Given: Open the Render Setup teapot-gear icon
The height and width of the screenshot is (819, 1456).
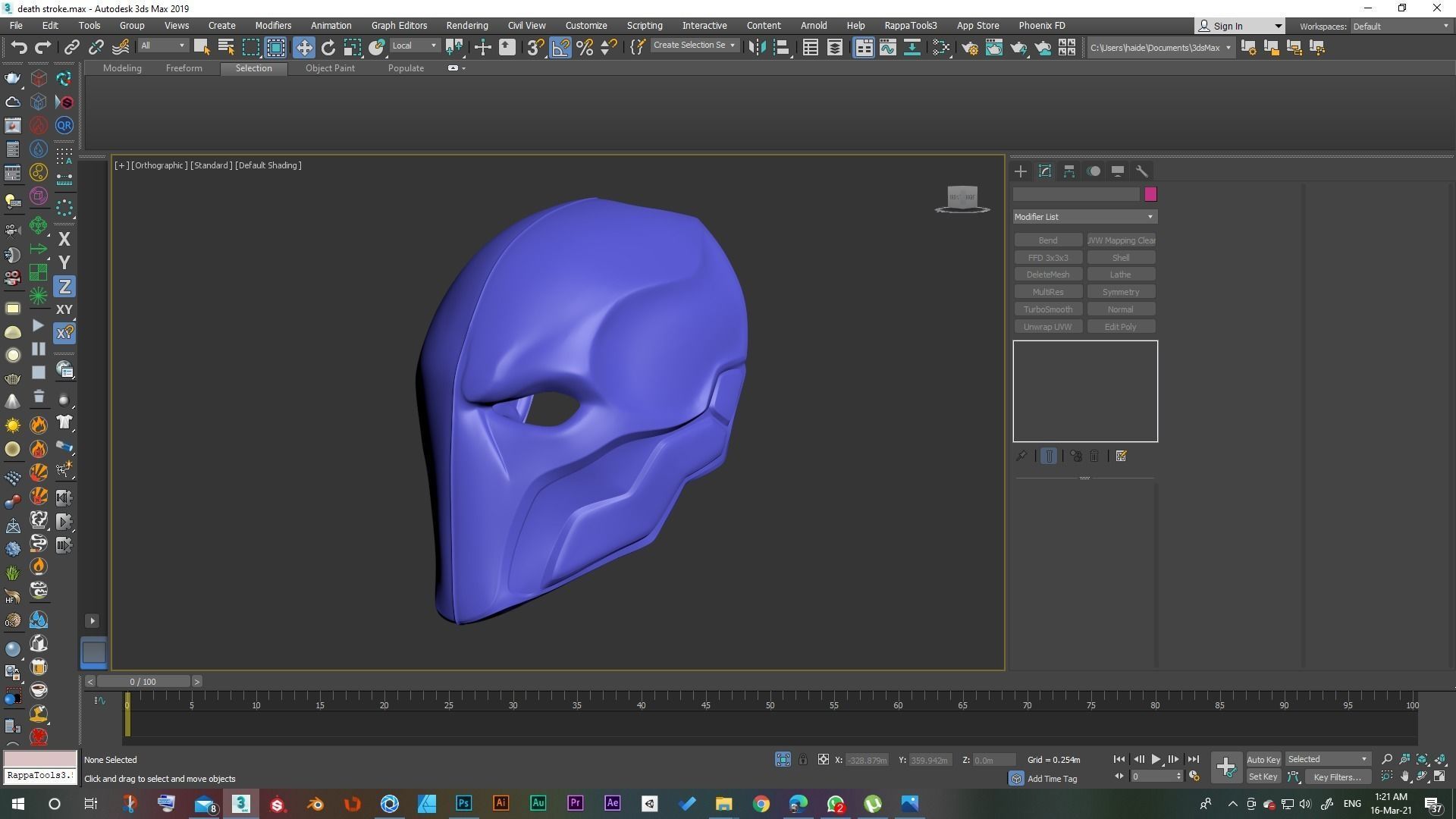Looking at the screenshot, I should click(970, 48).
